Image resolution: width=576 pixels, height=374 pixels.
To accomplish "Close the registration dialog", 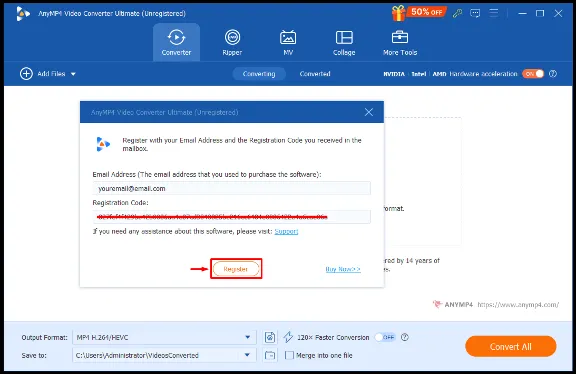I will pos(369,112).
